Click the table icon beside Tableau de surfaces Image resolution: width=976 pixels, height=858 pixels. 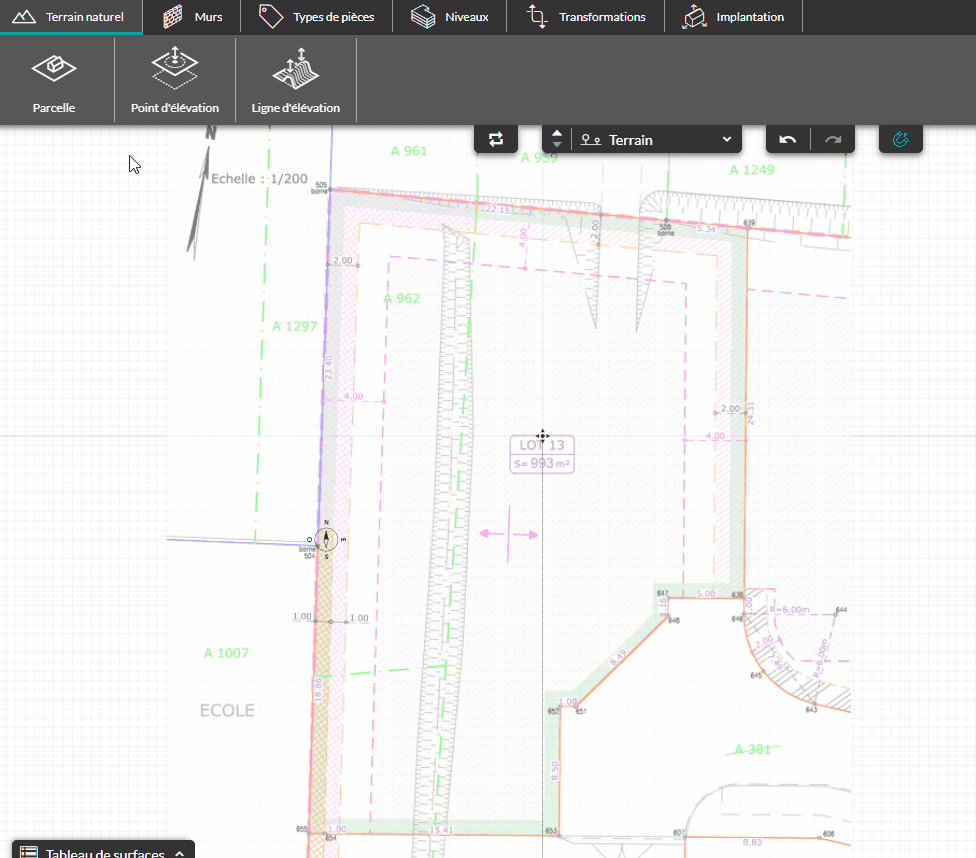pyautogui.click(x=29, y=853)
